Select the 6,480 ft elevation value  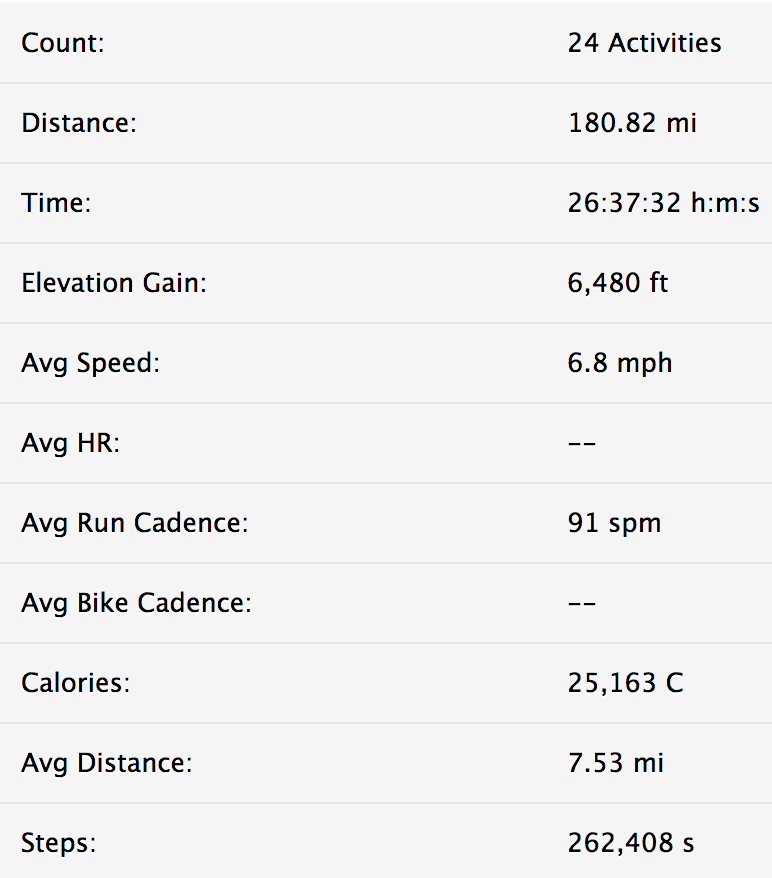coord(617,283)
